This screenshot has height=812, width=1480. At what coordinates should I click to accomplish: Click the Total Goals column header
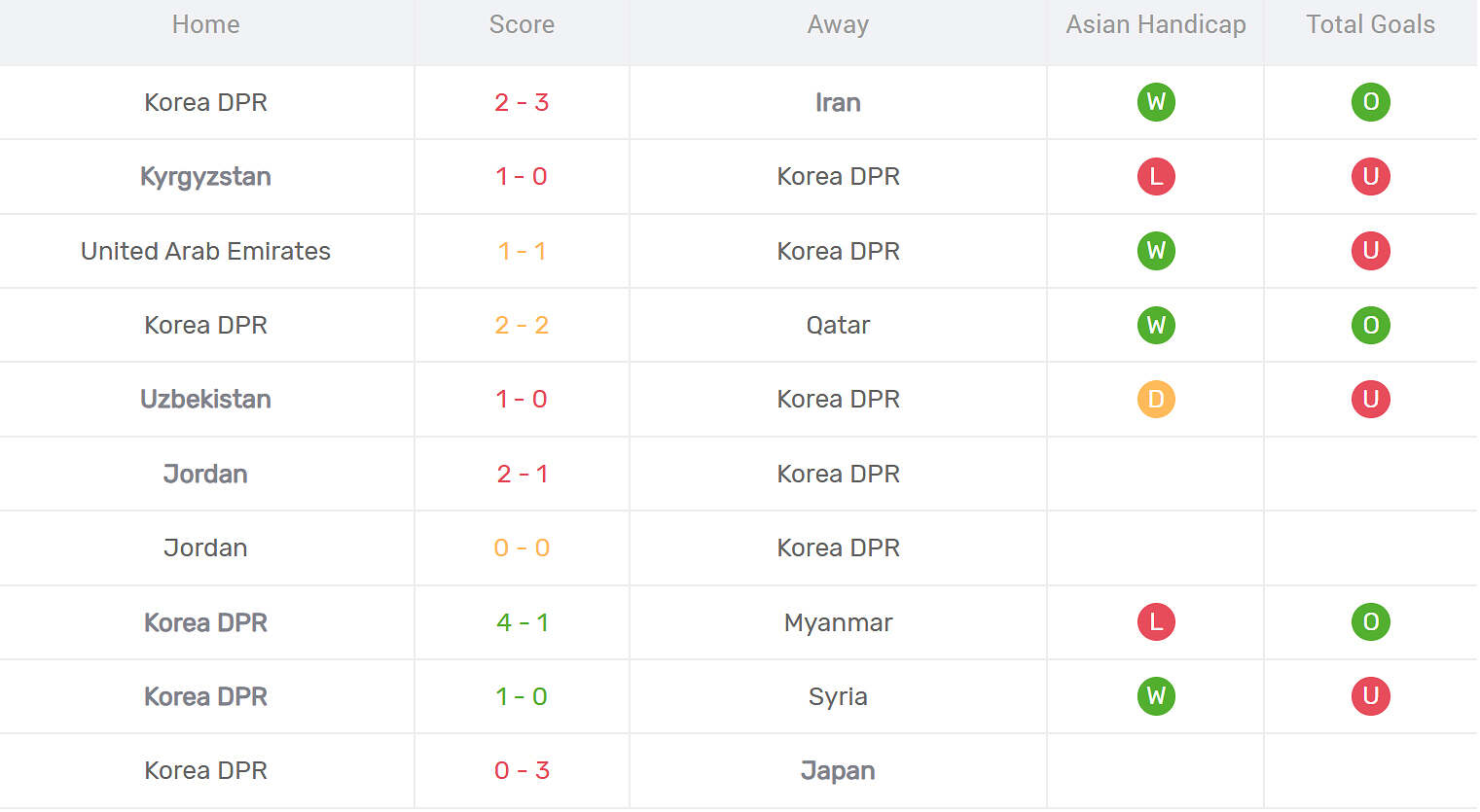click(1370, 24)
